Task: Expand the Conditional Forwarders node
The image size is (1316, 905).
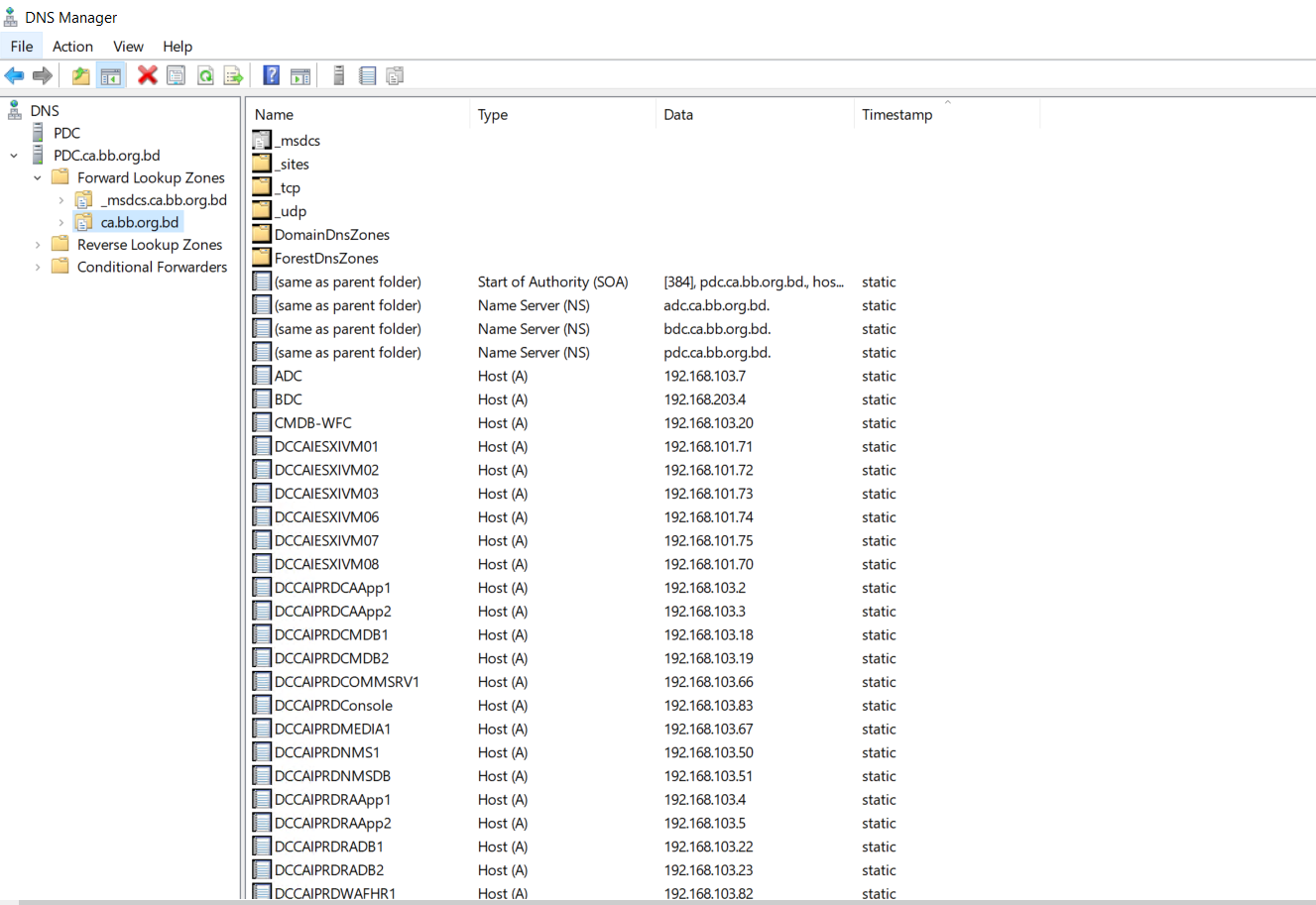Action: point(38,267)
